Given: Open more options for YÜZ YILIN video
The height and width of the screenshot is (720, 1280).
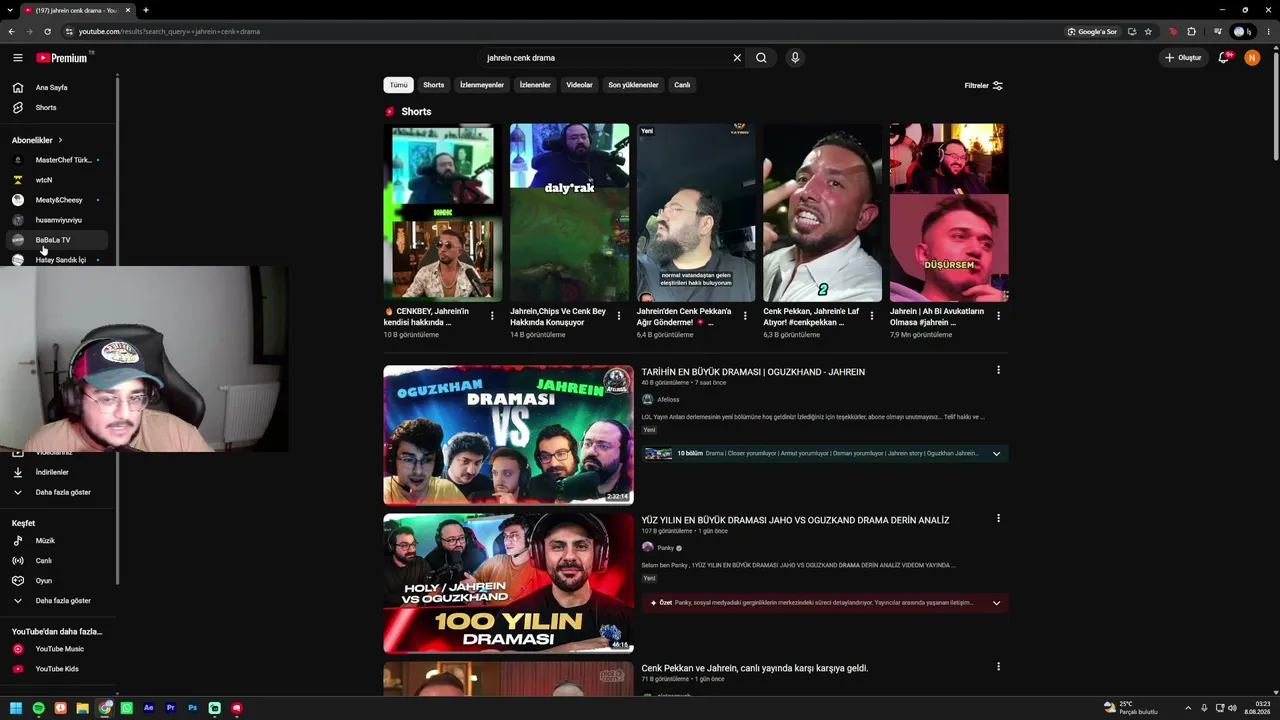Looking at the screenshot, I should (998, 518).
